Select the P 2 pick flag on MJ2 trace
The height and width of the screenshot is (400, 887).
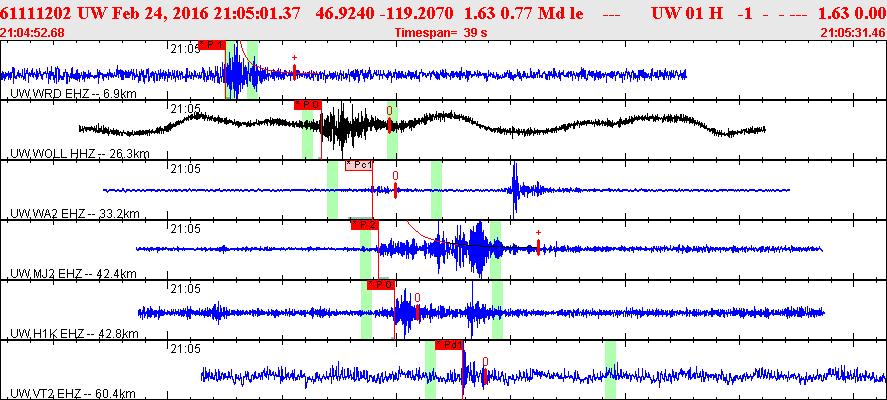pos(365,225)
